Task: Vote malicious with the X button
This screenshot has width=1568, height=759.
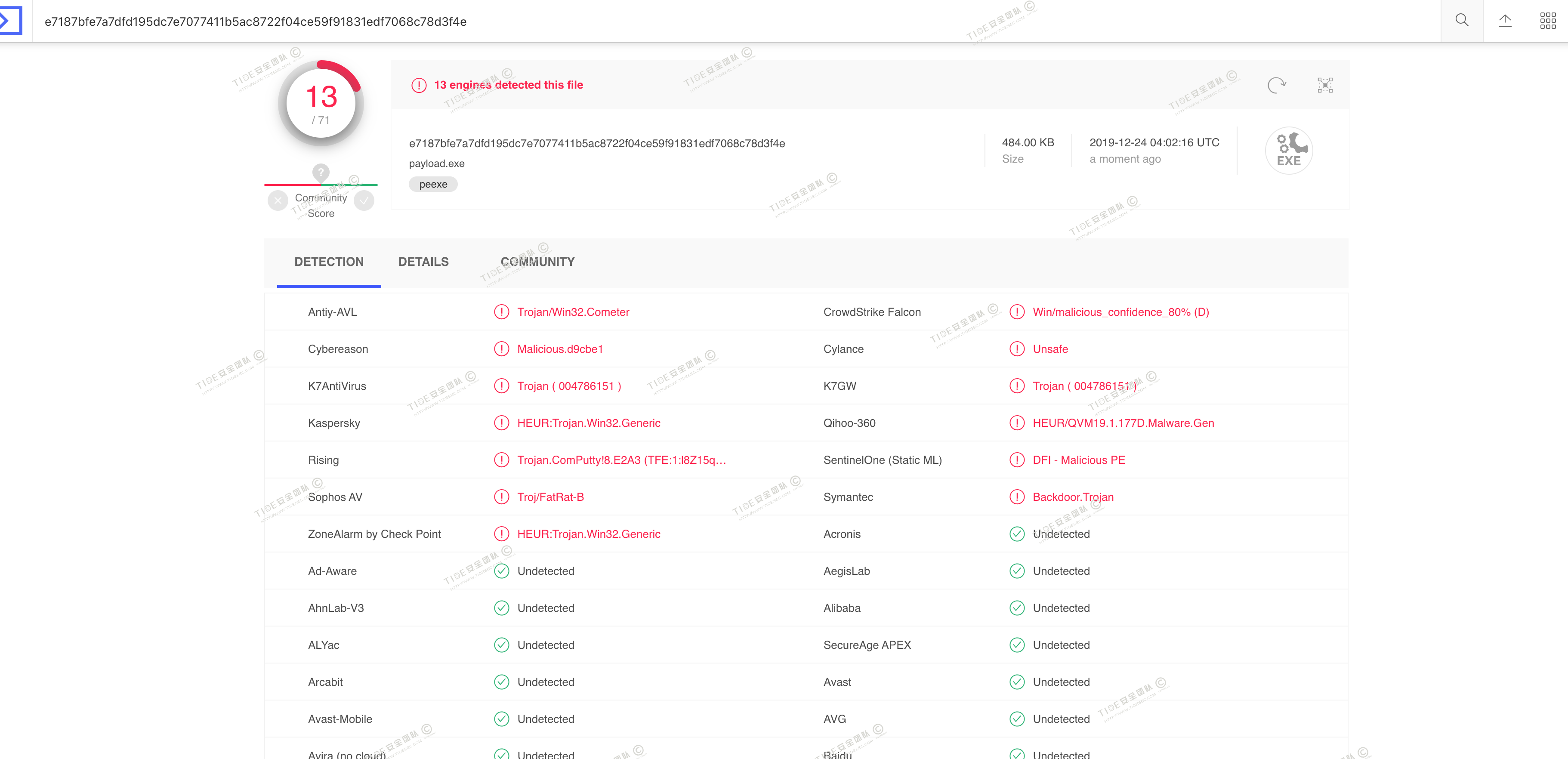Action: tap(278, 200)
